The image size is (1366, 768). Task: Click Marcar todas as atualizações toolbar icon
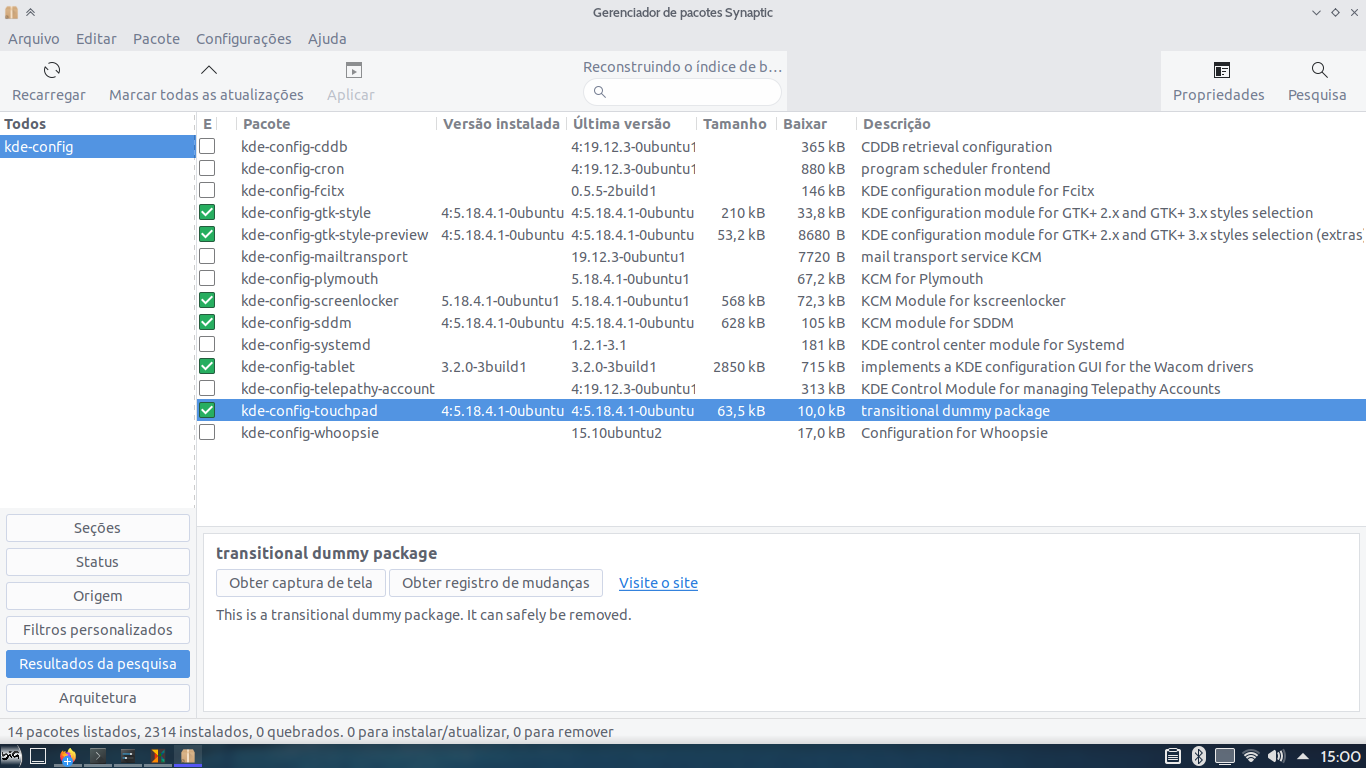(208, 70)
